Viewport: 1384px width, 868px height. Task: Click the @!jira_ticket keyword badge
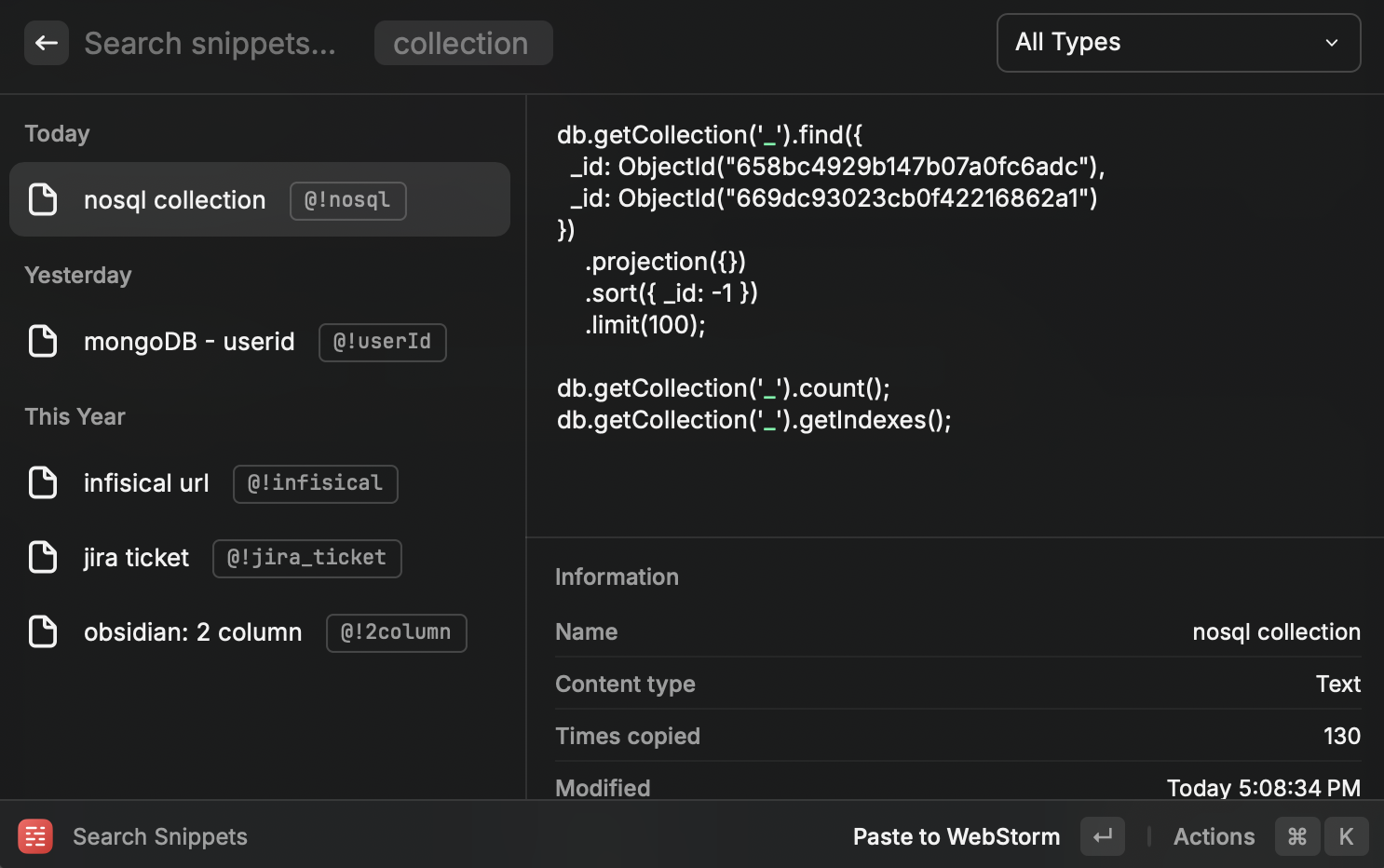click(306, 558)
